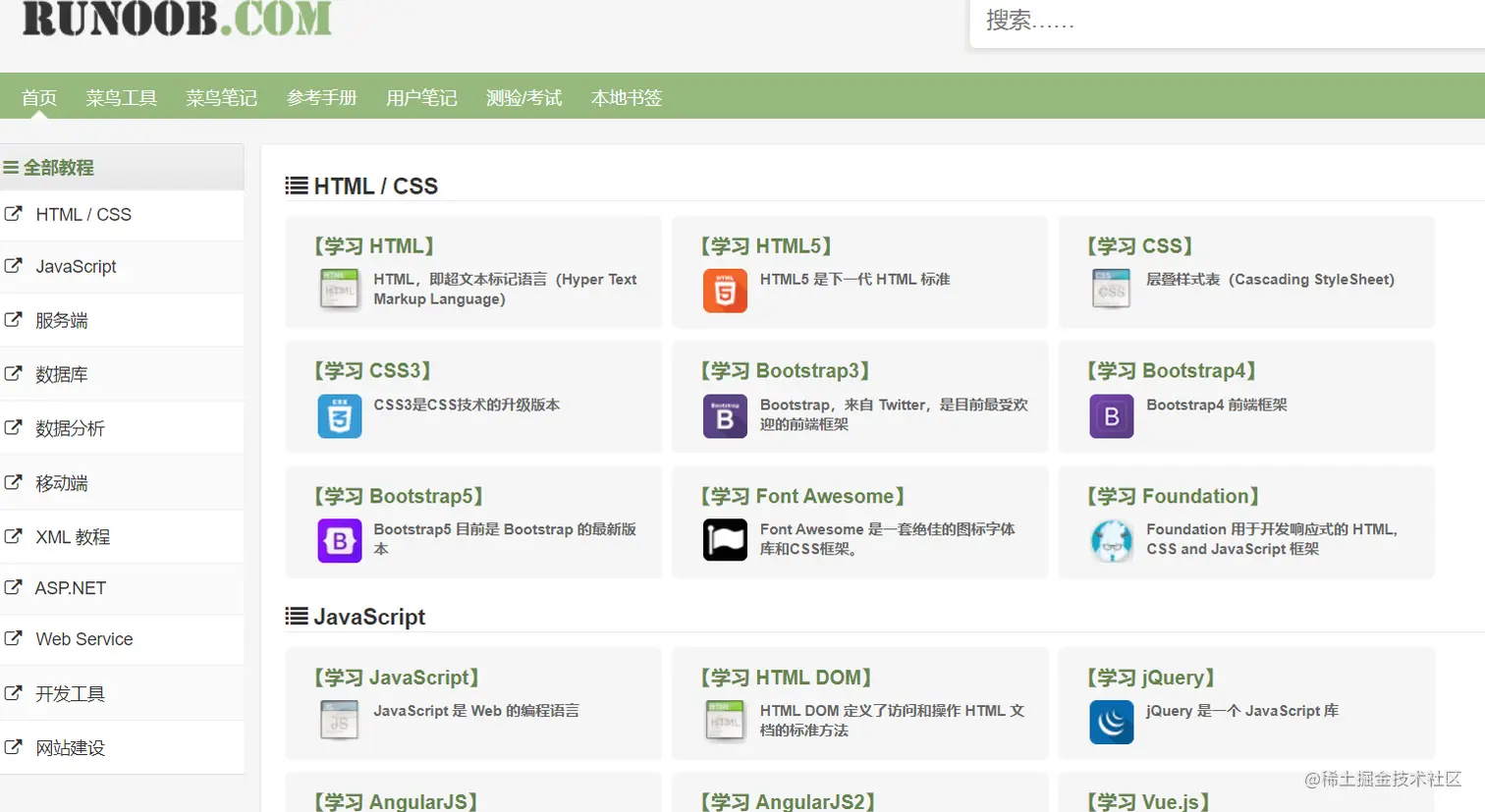1485x812 pixels.
Task: Click external-link icon beside JavaScript sidebar item
Action: pyautogui.click(x=14, y=265)
